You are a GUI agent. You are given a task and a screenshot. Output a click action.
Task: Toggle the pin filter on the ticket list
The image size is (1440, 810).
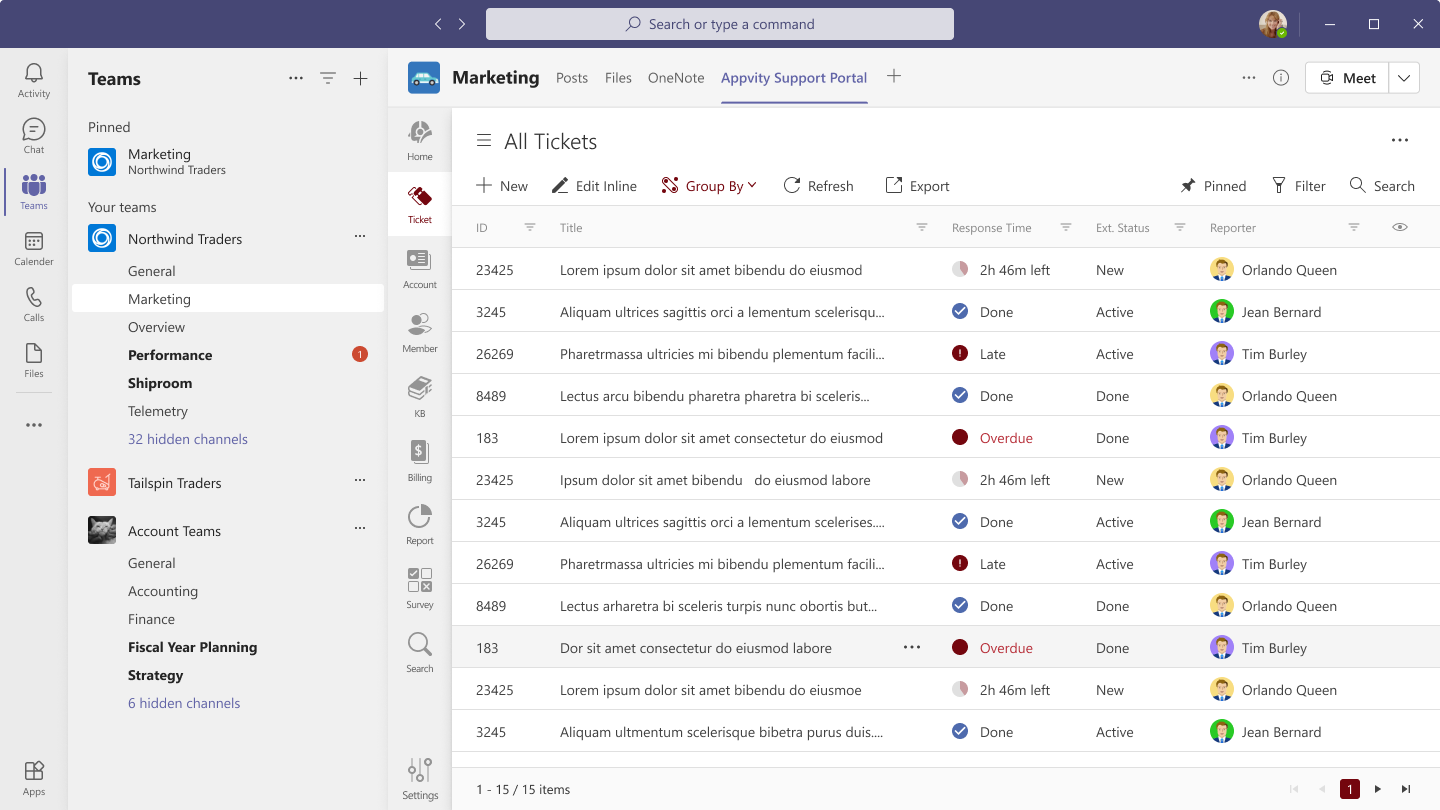pos(1213,185)
